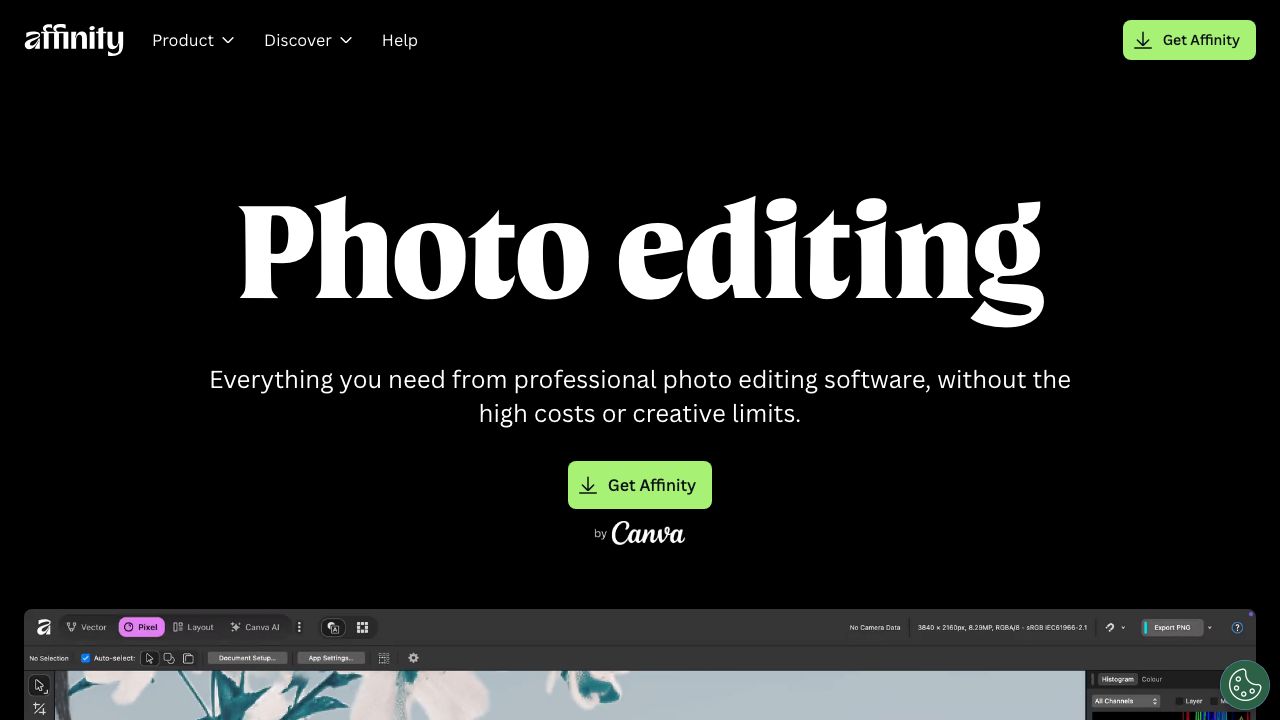
Task: Click the text-shape studio icon beside grid icon
Action: (x=334, y=627)
